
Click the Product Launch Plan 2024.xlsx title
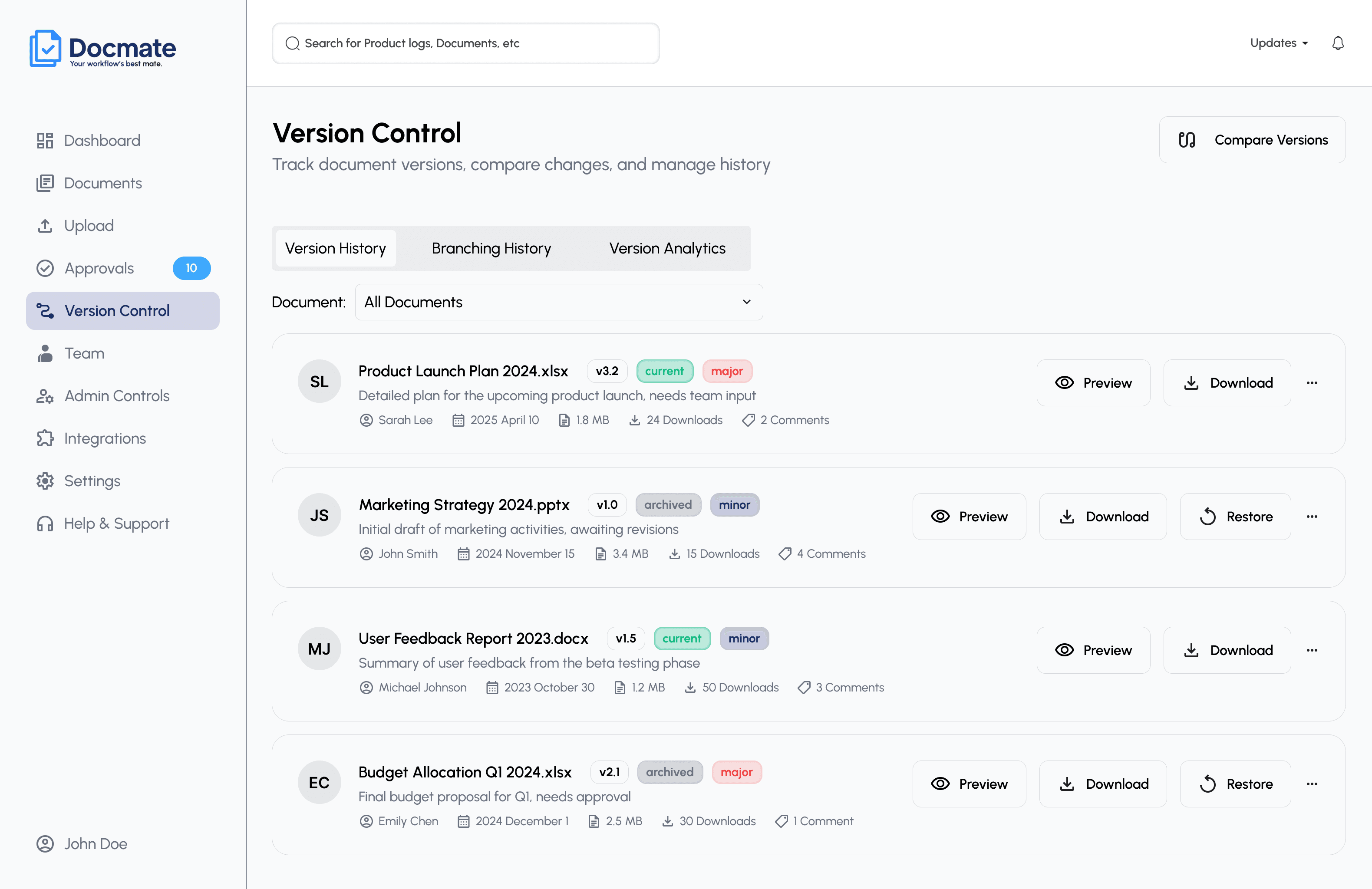(463, 371)
